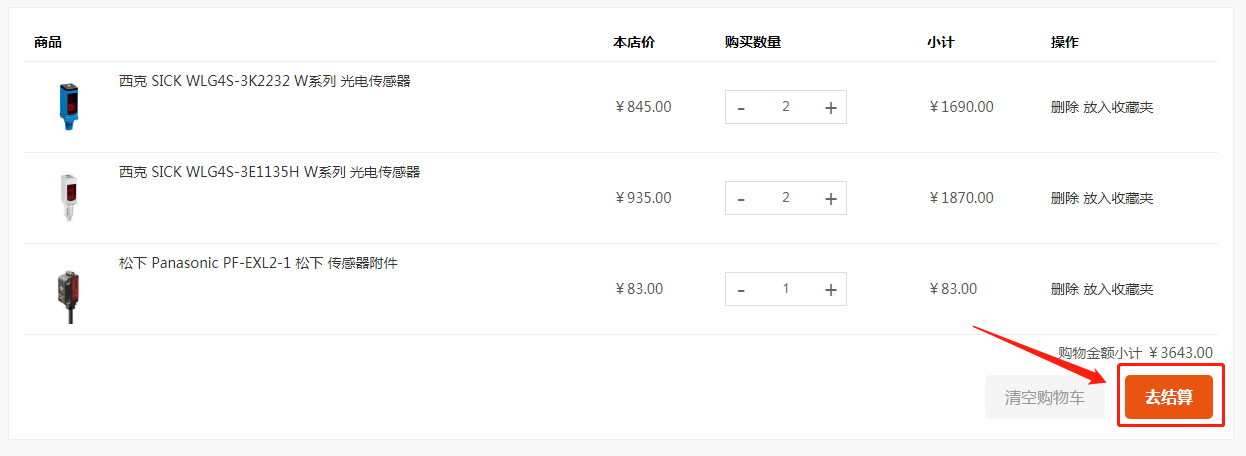This screenshot has height=456, width=1246.
Task: Decrease quantity of SICK WLG4S-3E1135H sensor
Action: (741, 199)
